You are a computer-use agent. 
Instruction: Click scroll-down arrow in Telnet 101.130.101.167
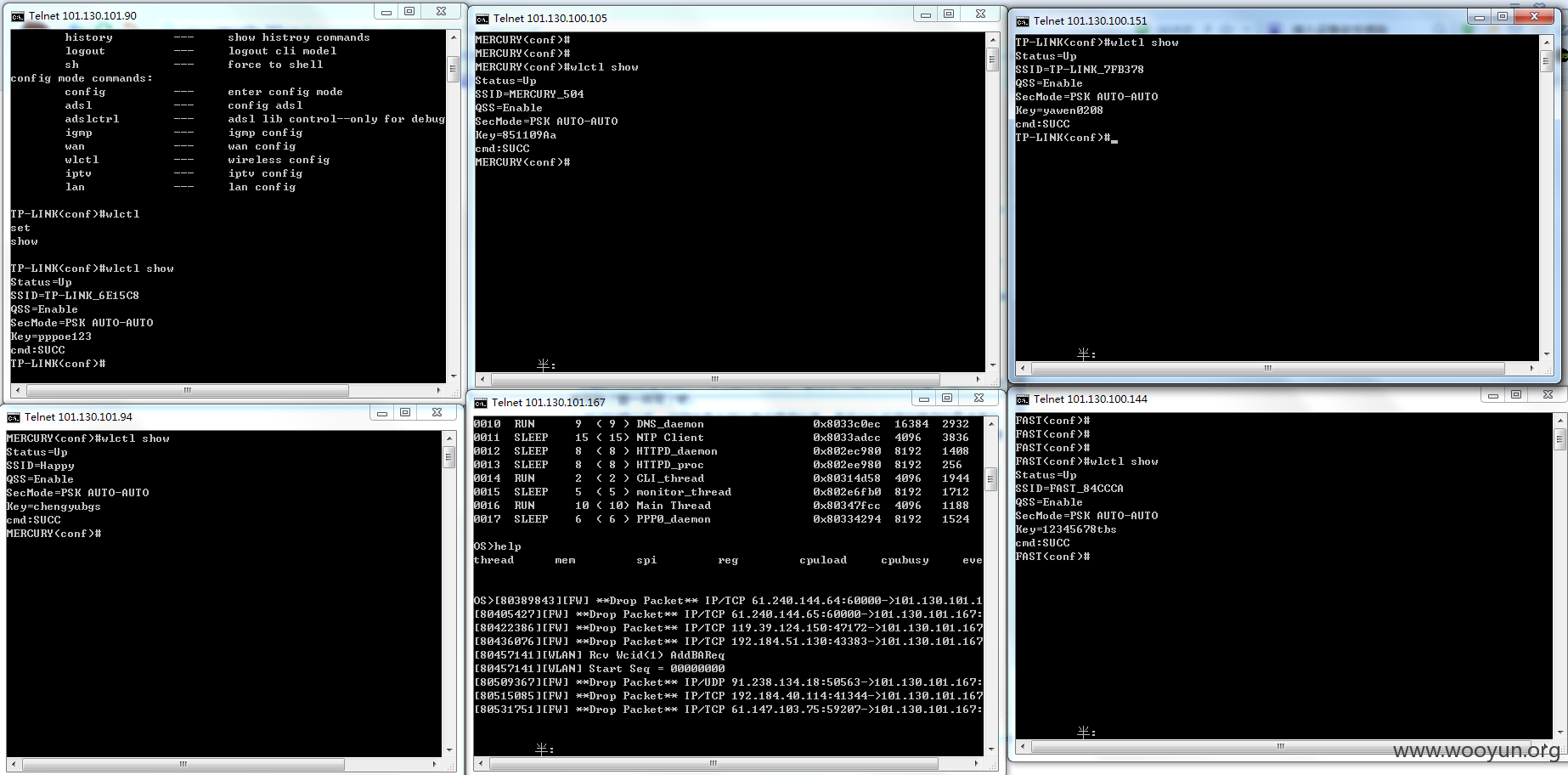coord(990,750)
